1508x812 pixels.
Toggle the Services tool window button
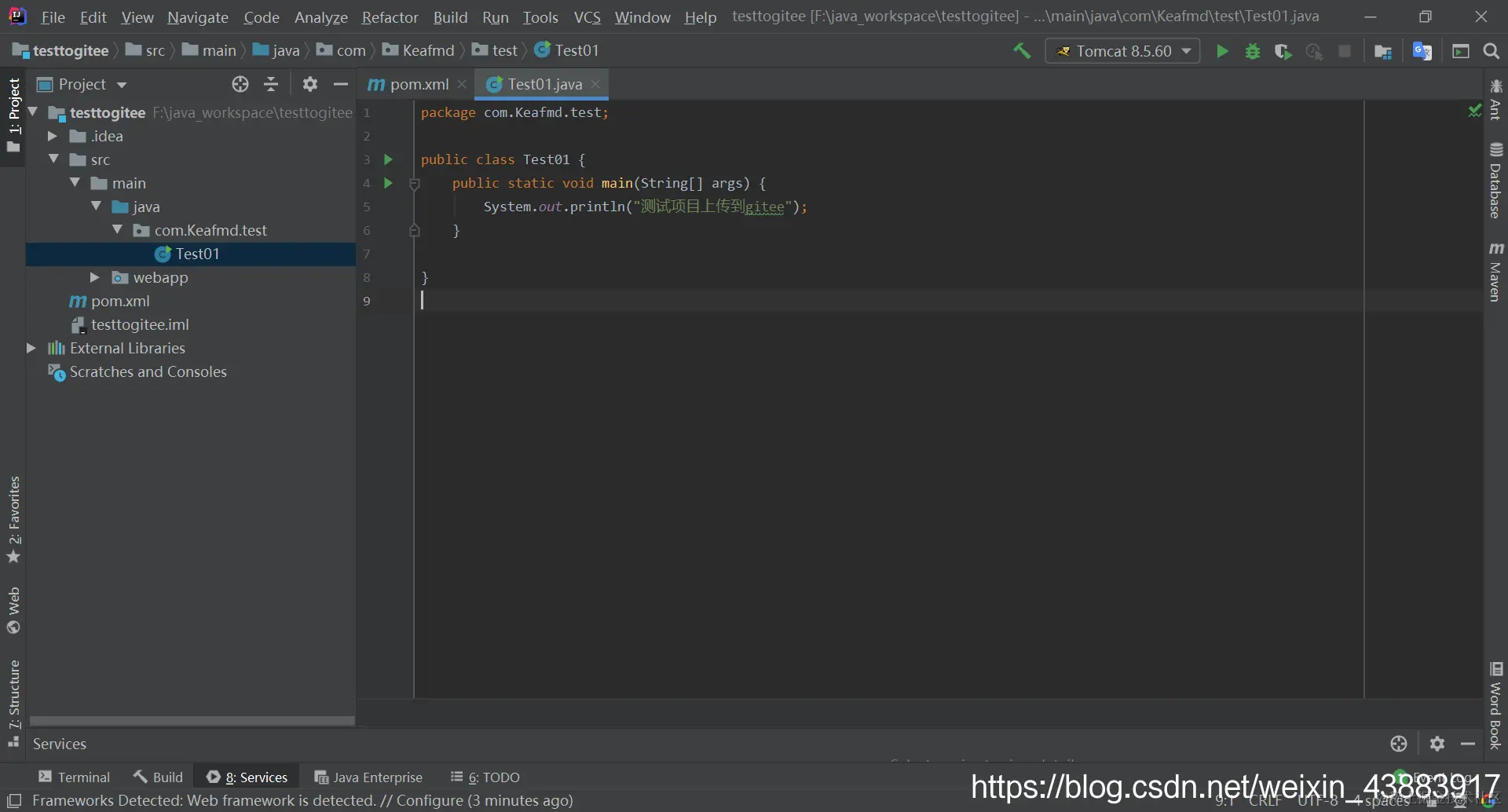247,777
